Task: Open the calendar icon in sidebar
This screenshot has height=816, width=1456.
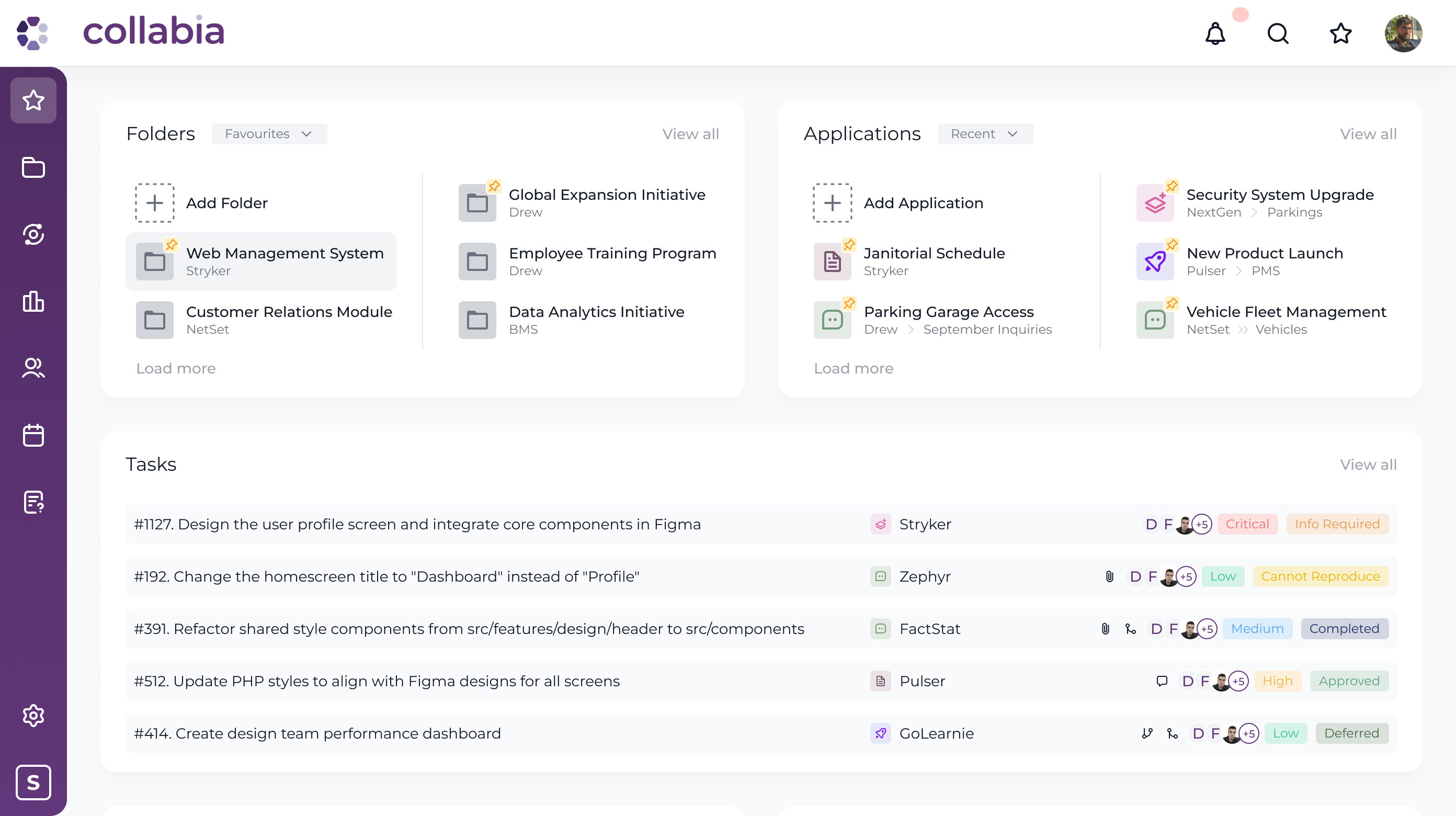Action: [33, 435]
